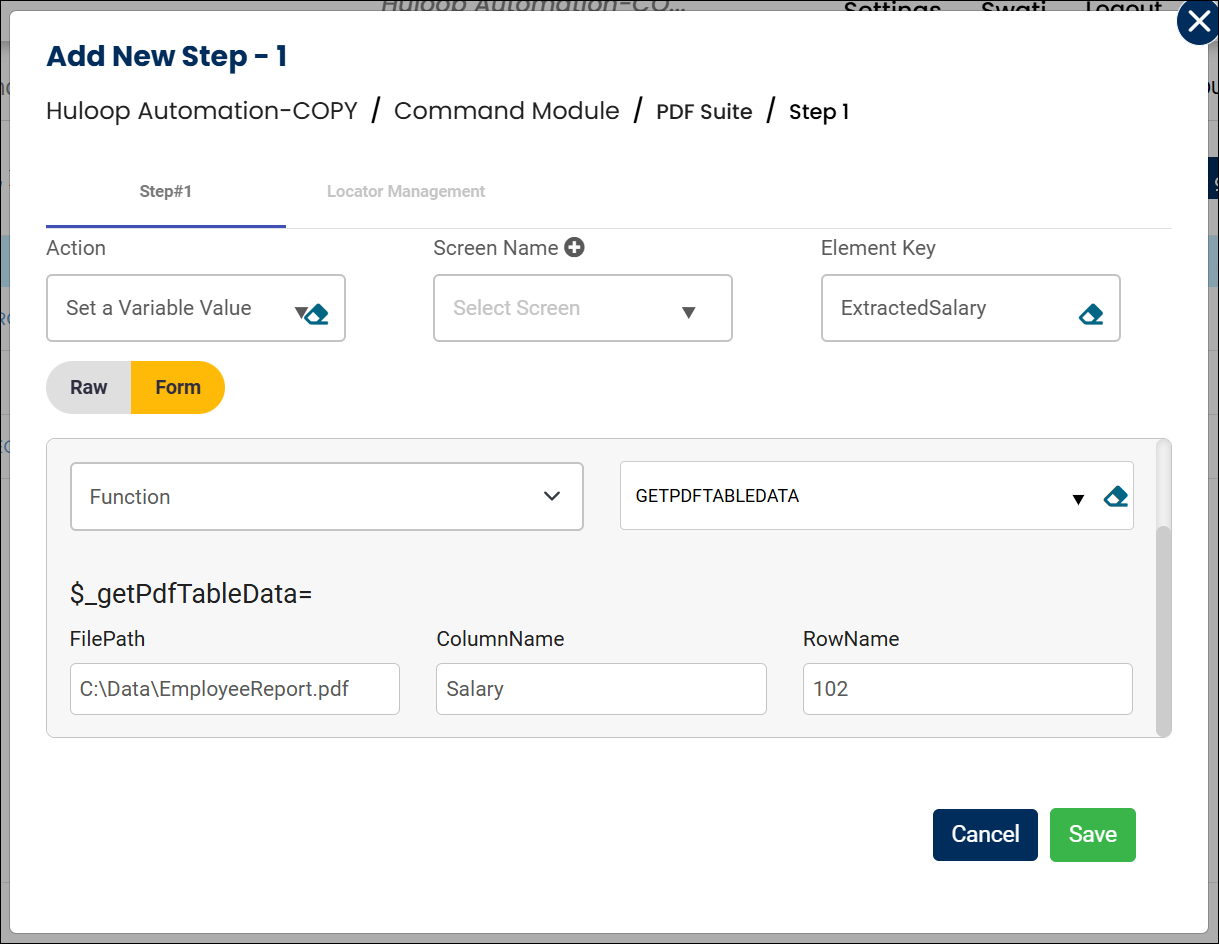Viewport: 1219px width, 944px height.
Task: Add a new screen via plus icon
Action: (x=574, y=248)
